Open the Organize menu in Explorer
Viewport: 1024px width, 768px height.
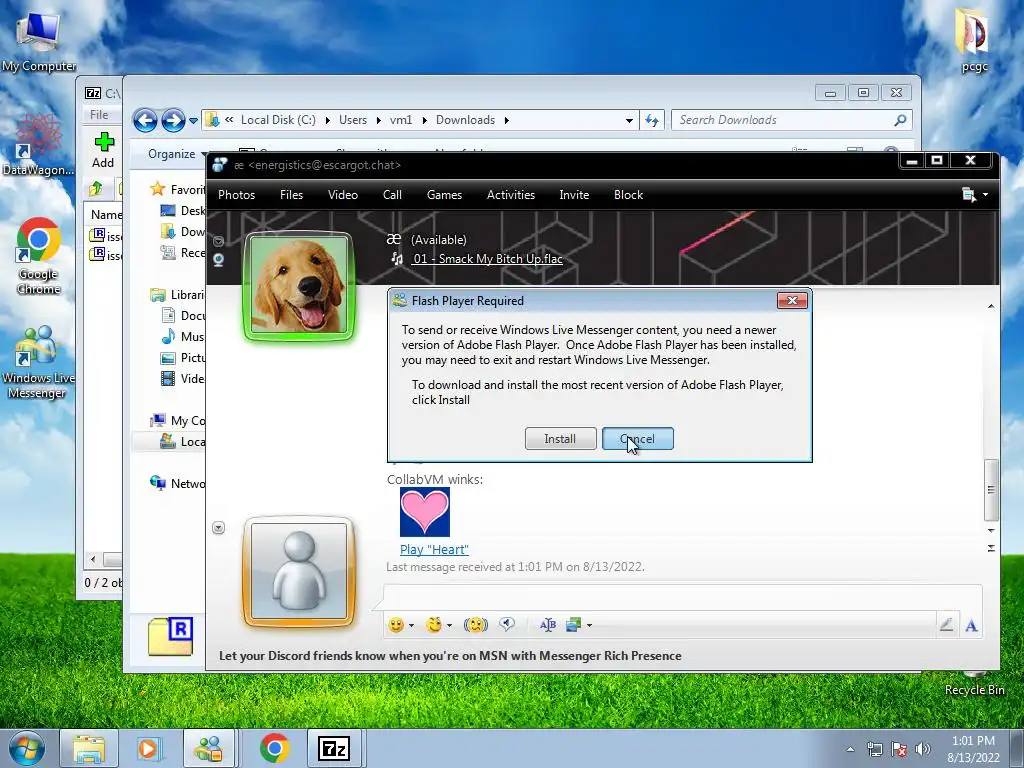tap(176, 154)
